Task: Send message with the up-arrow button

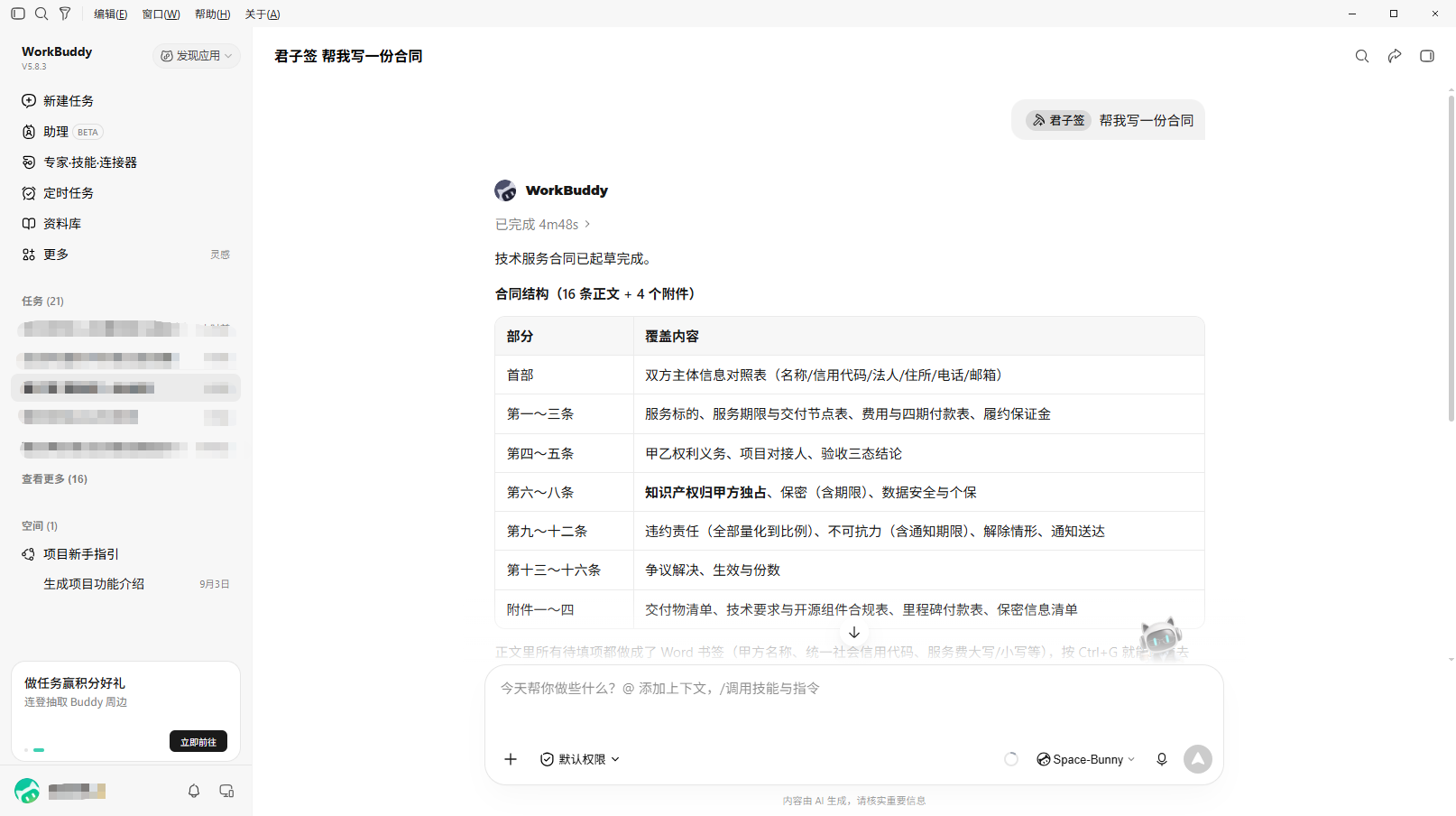Action: 1198,759
